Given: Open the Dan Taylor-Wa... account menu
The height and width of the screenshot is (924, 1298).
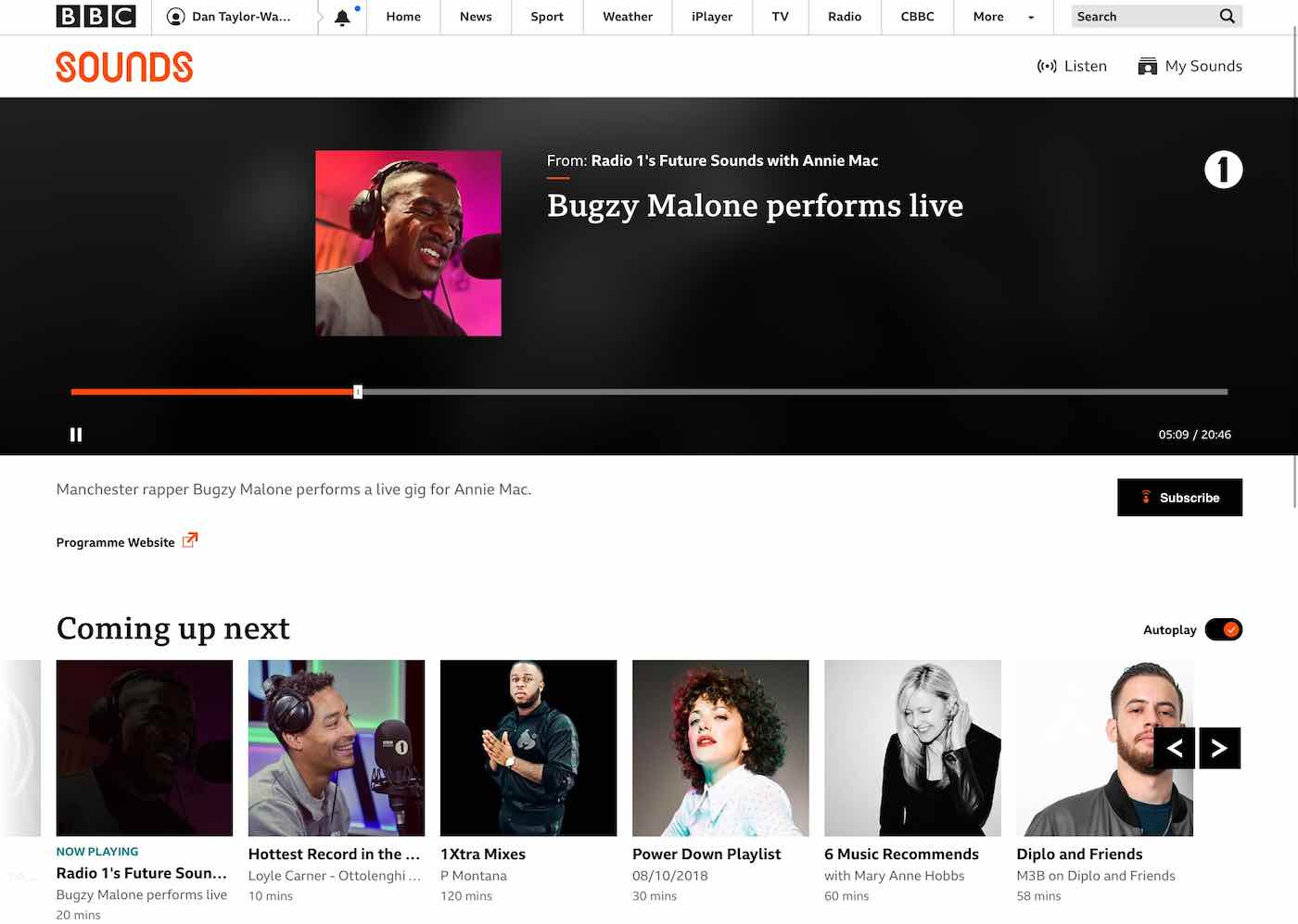Looking at the screenshot, I should (x=229, y=17).
